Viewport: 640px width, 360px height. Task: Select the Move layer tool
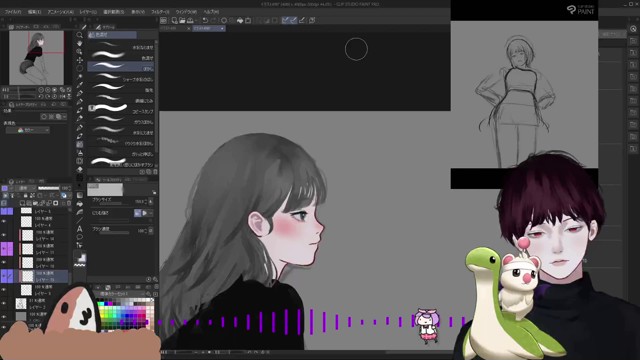click(80, 60)
